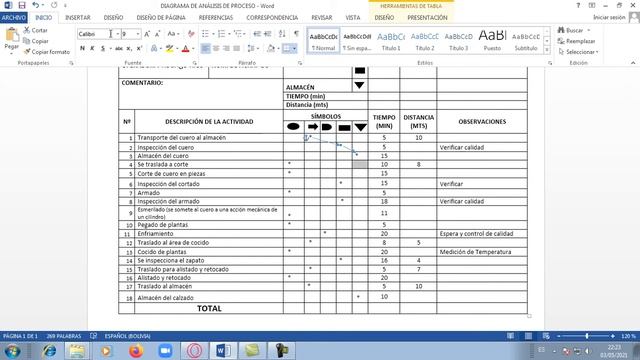This screenshot has height=360, width=640.
Task: Activate Copiar formato painter
Action: click(47, 52)
